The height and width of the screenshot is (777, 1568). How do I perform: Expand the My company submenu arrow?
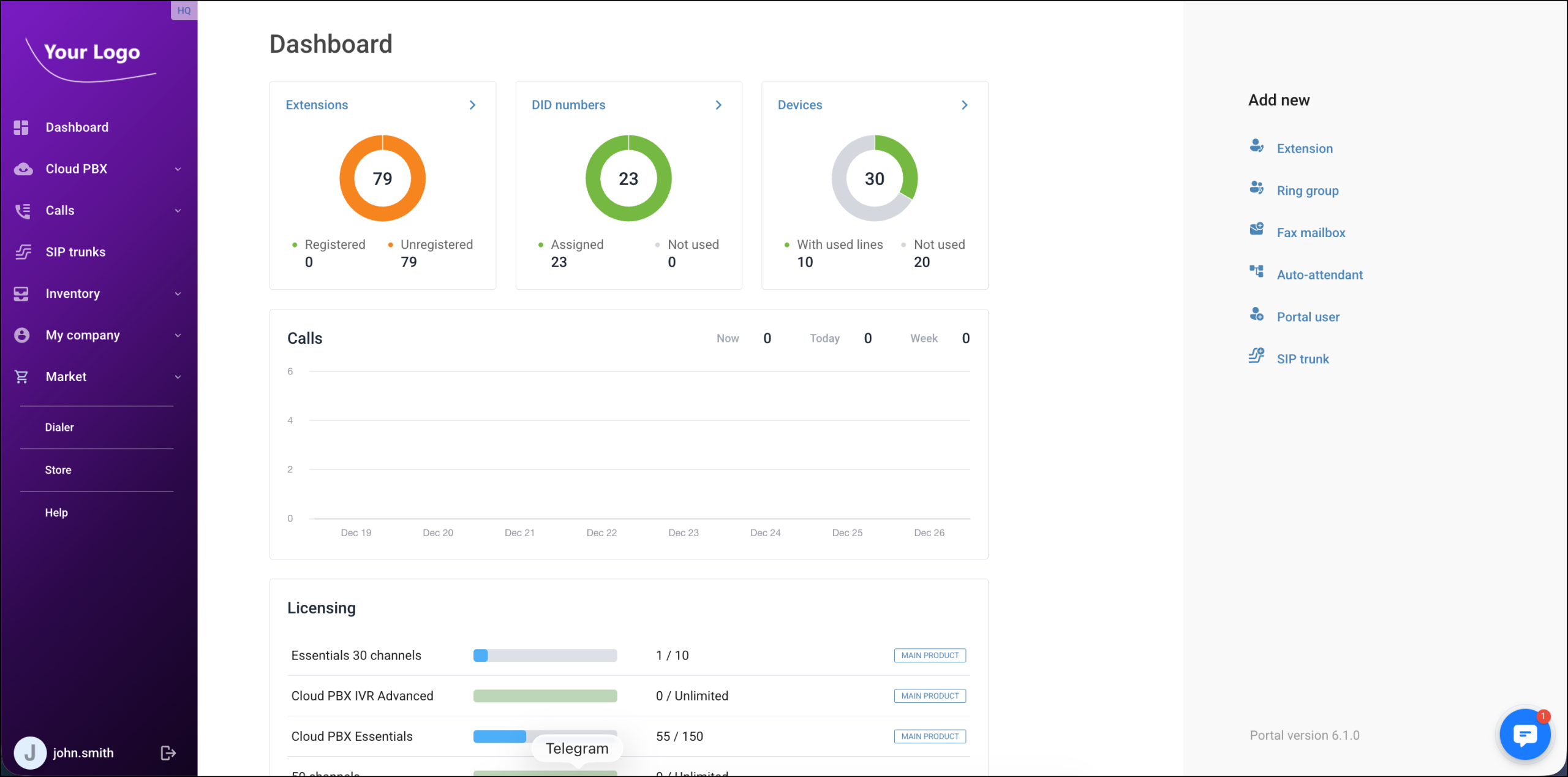pos(178,335)
